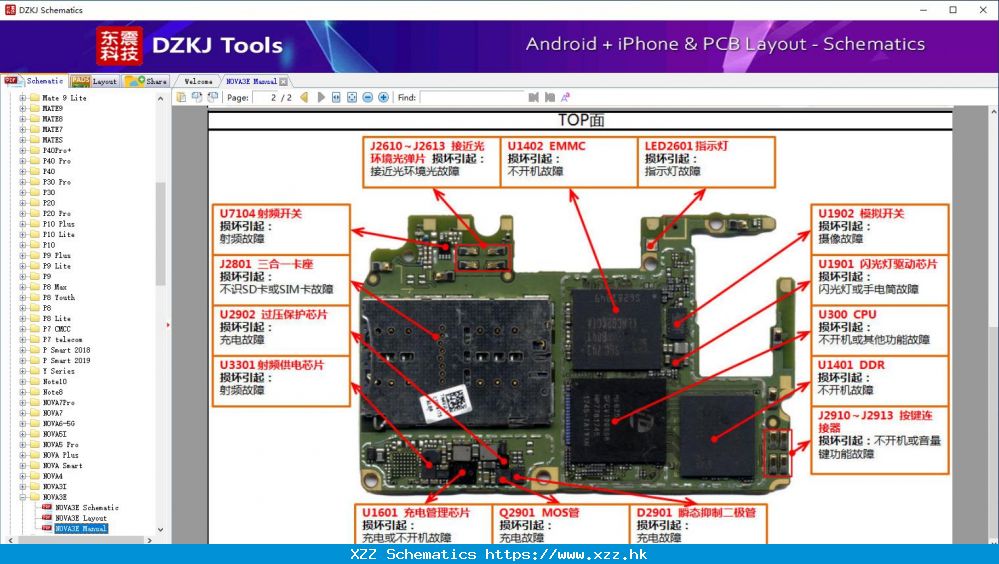Click the DZKJ red logo in the banner
The image size is (999, 564).
click(119, 46)
